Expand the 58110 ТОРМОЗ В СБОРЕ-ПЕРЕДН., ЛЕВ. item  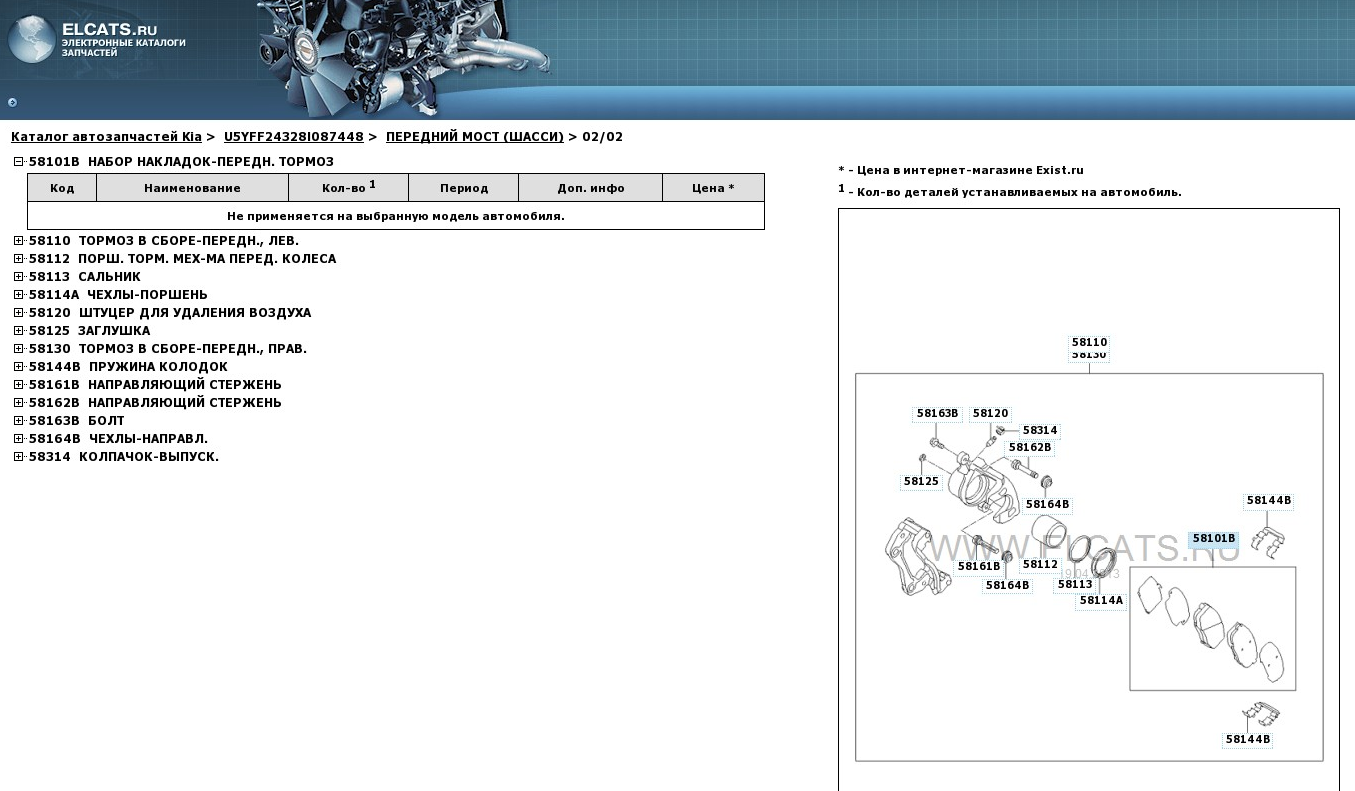point(18,241)
